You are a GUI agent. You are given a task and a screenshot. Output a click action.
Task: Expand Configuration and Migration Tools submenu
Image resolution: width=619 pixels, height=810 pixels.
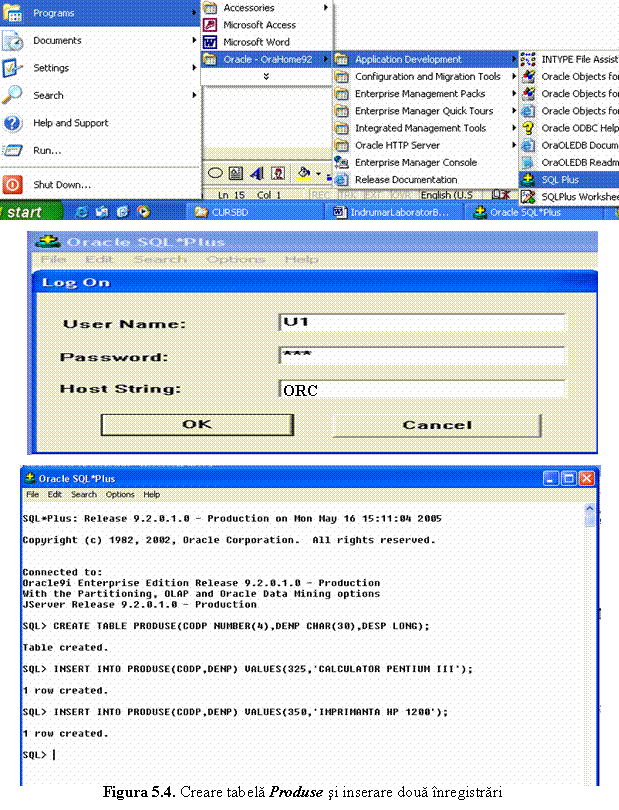[426, 76]
